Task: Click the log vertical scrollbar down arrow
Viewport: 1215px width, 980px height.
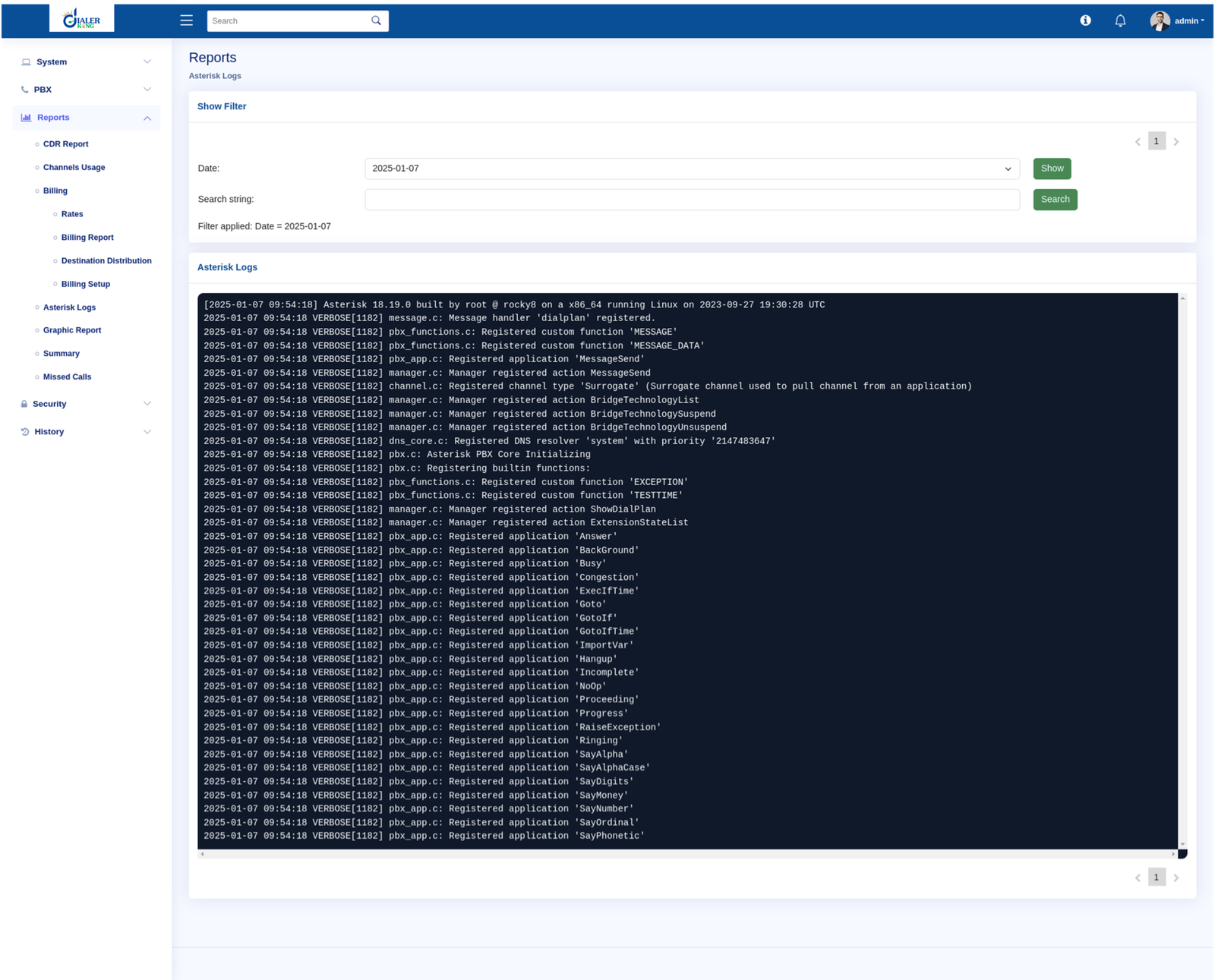Action: [1182, 844]
